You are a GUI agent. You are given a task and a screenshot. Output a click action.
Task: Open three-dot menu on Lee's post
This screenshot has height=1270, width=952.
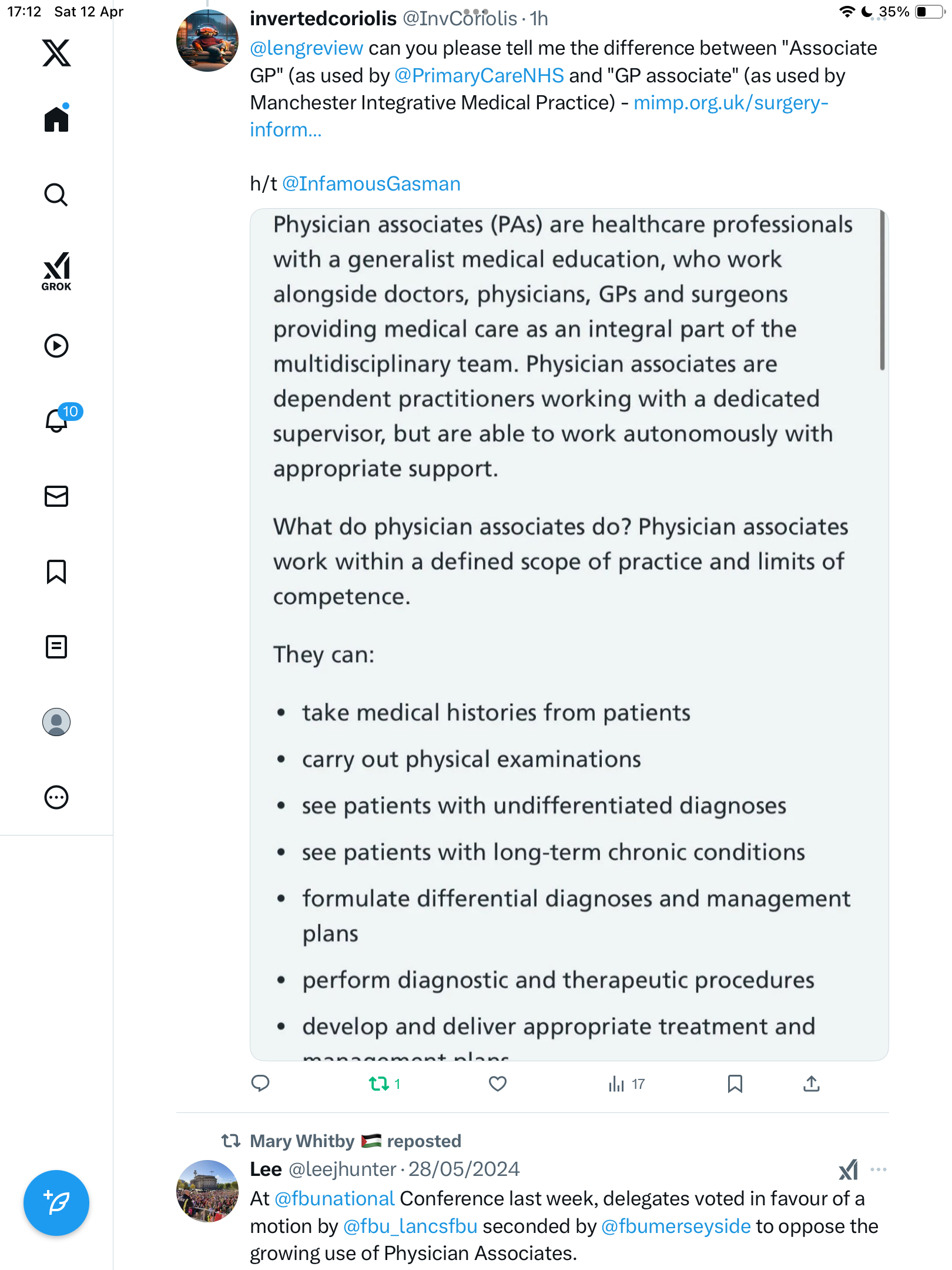[878, 1169]
